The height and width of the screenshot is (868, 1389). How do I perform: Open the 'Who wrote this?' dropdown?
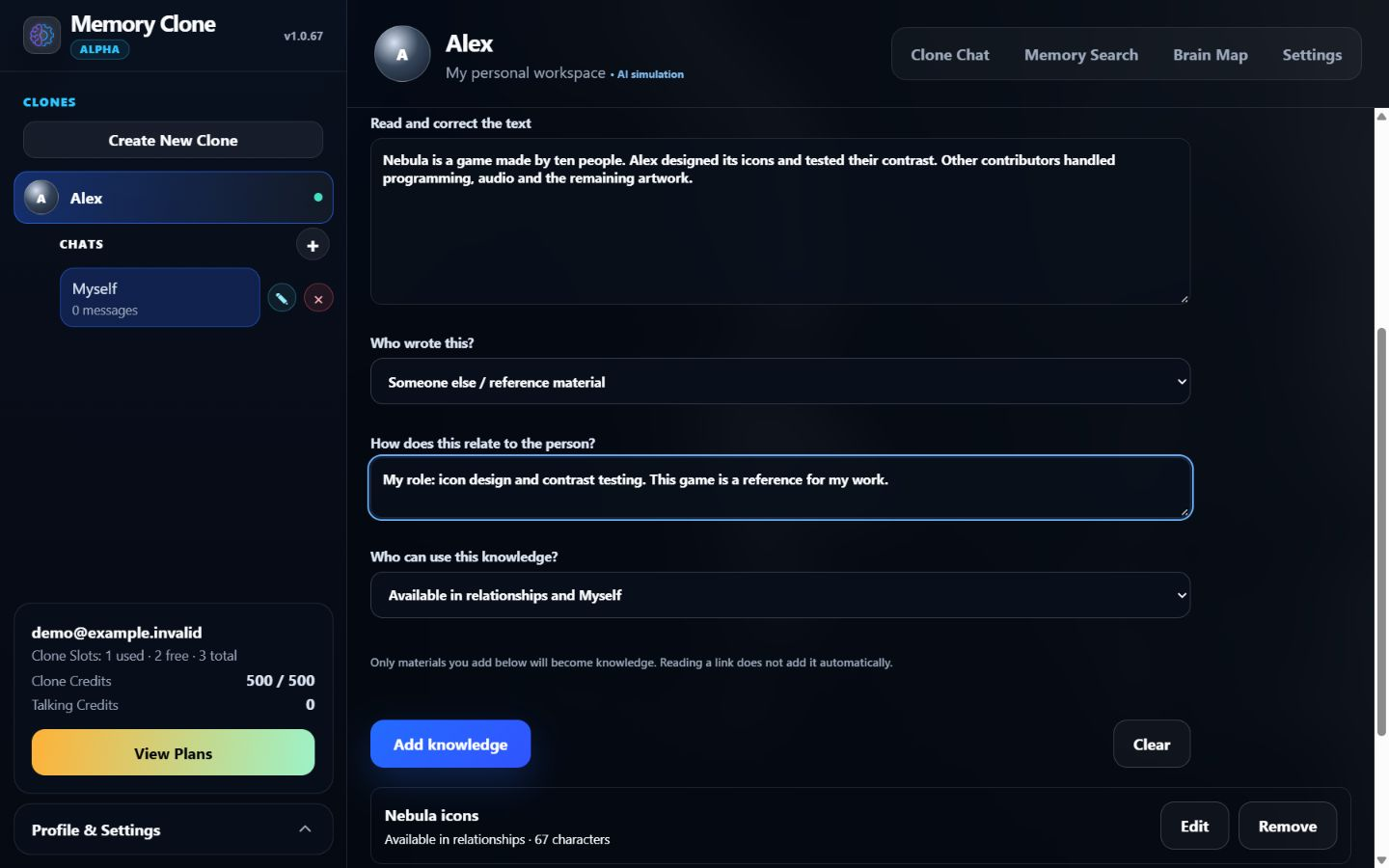click(780, 382)
